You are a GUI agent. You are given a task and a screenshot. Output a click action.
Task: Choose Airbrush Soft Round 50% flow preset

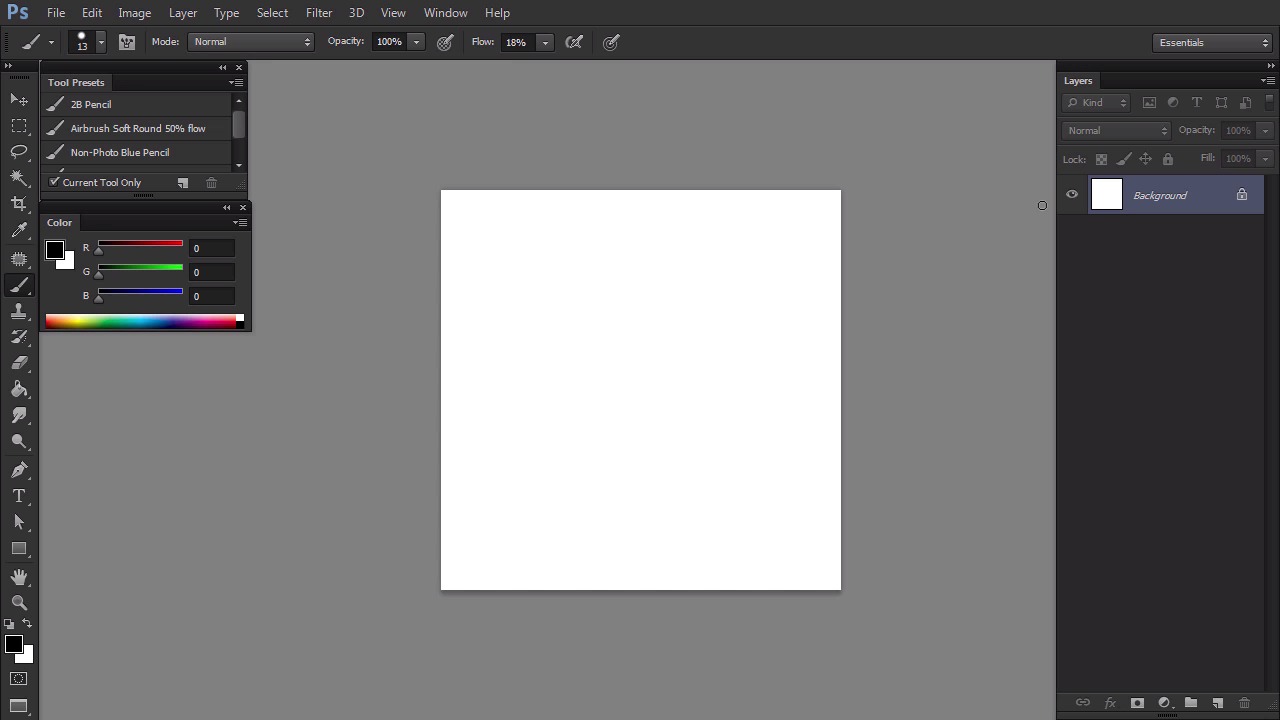[x=137, y=128]
